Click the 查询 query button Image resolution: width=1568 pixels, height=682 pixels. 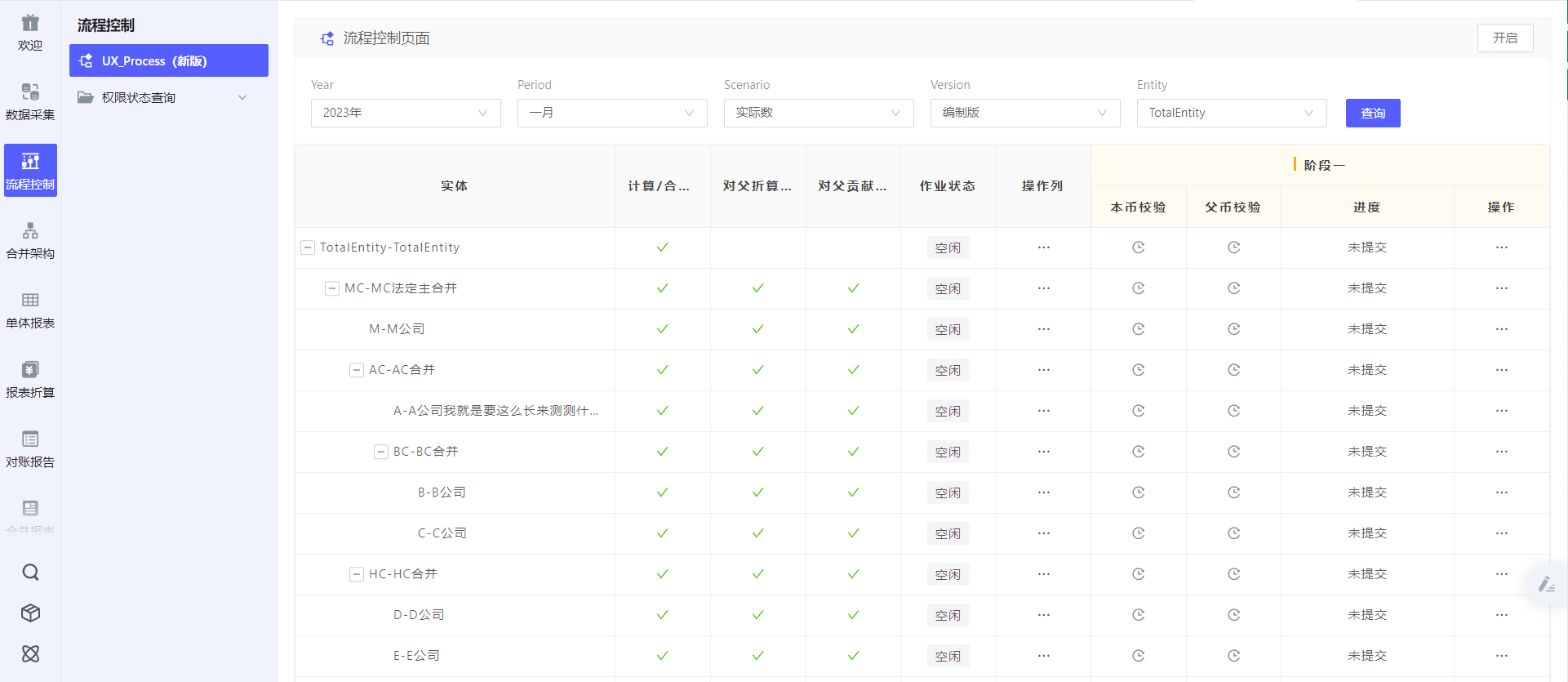click(x=1372, y=113)
